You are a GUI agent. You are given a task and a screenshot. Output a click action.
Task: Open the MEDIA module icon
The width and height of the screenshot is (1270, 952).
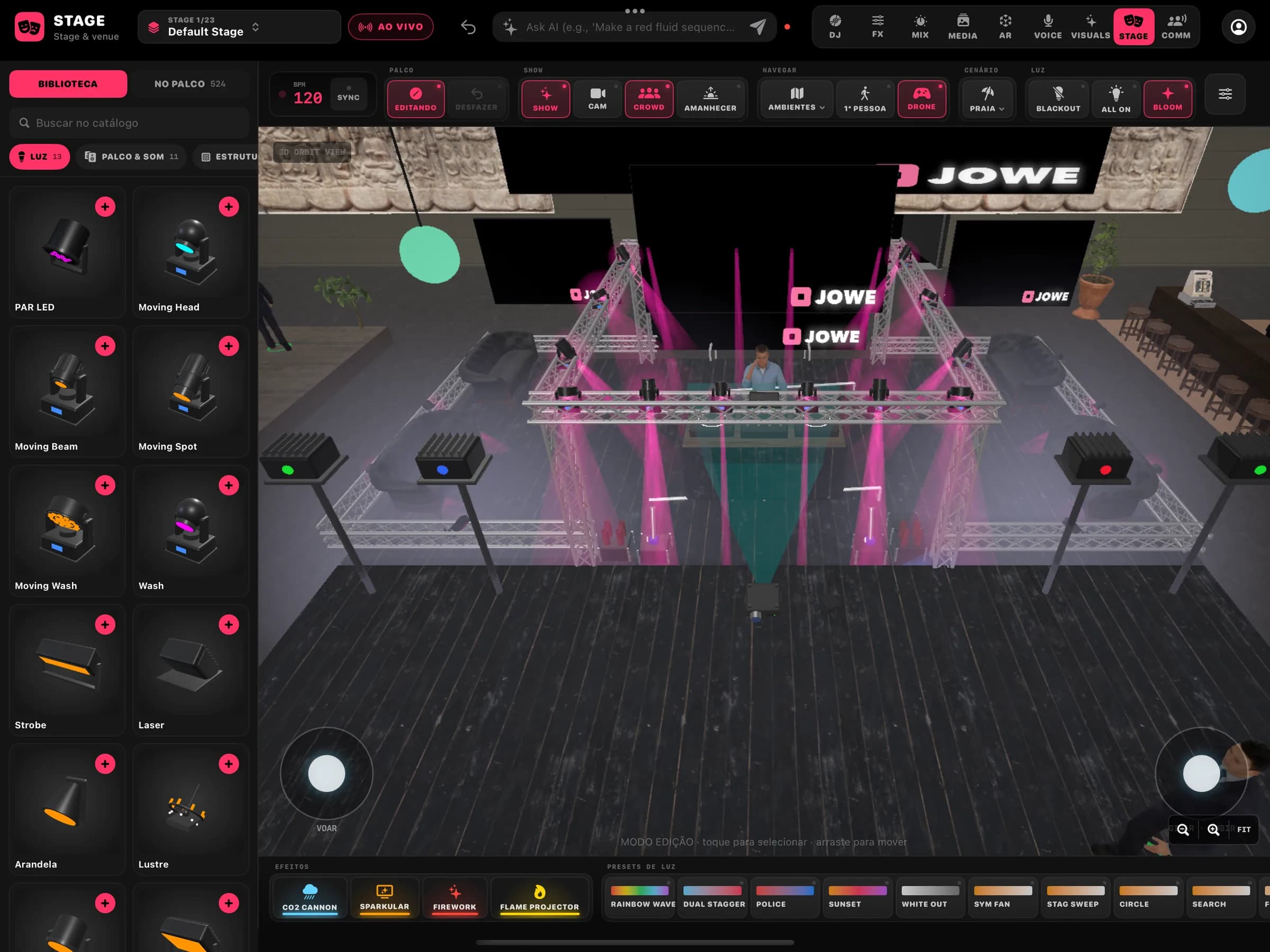(962, 27)
